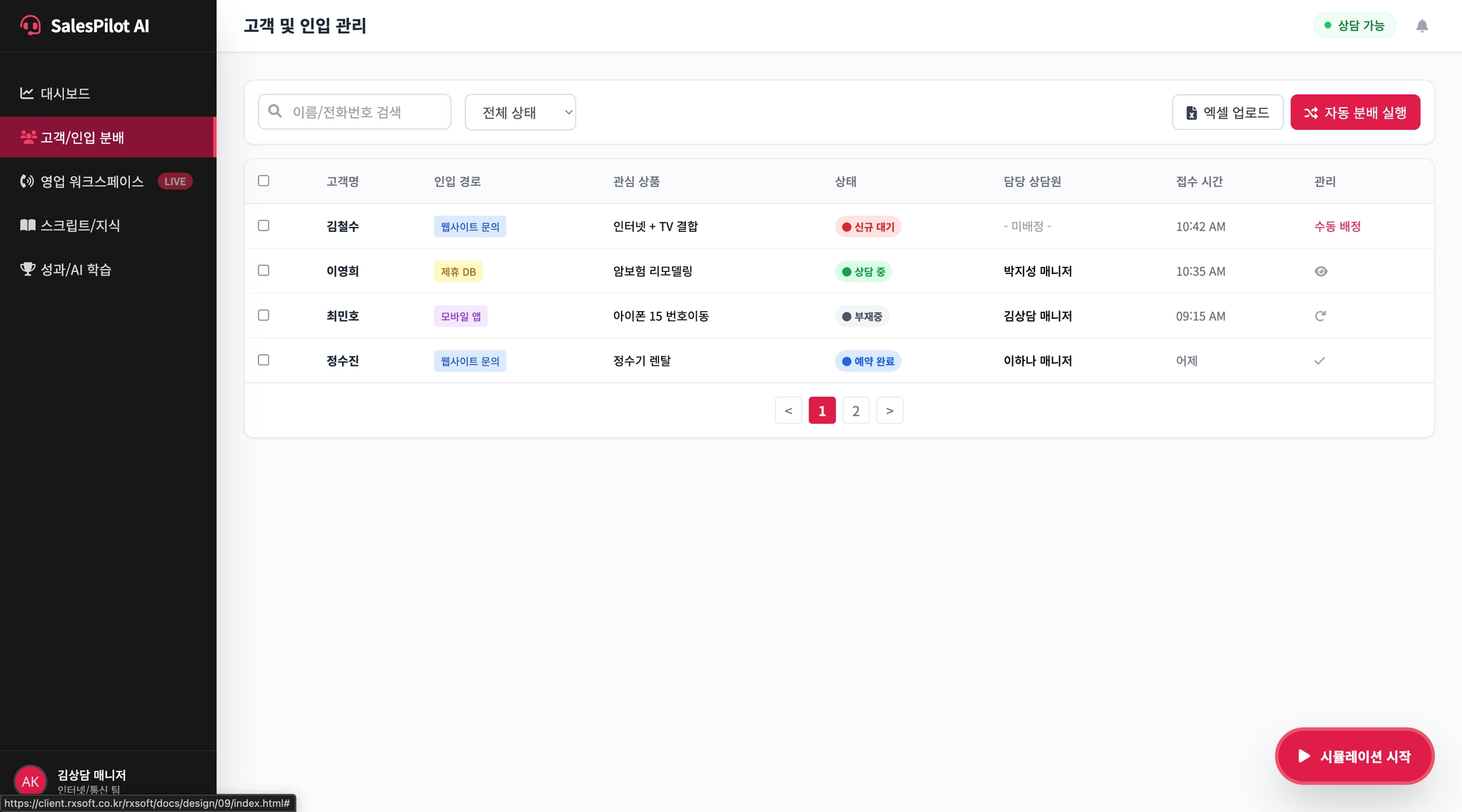The image size is (1462, 812).
Task: Go to 스크립트/지식 section
Action: [80, 225]
